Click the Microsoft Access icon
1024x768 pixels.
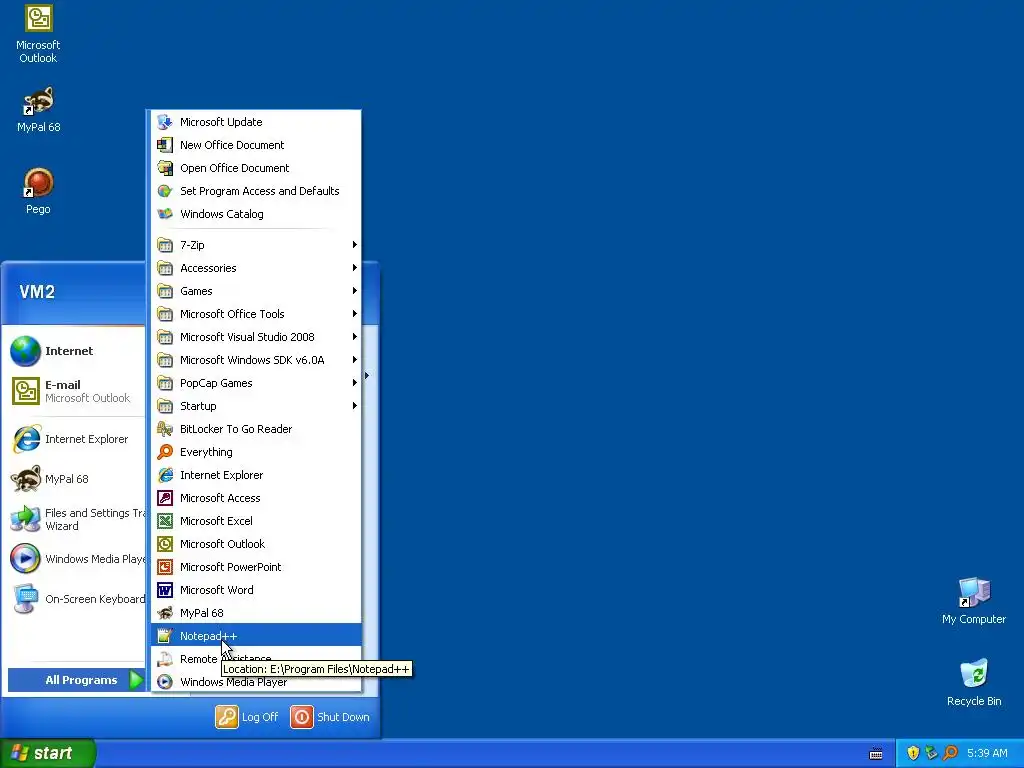coord(165,498)
